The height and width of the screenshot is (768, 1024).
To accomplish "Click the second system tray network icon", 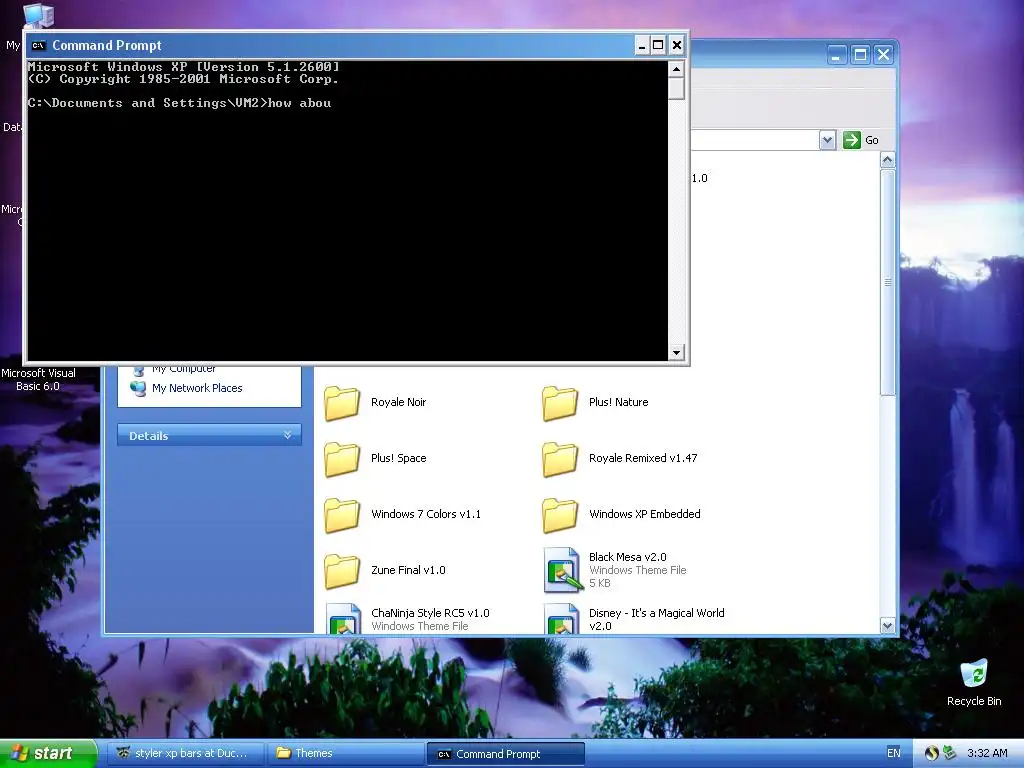I will click(950, 753).
